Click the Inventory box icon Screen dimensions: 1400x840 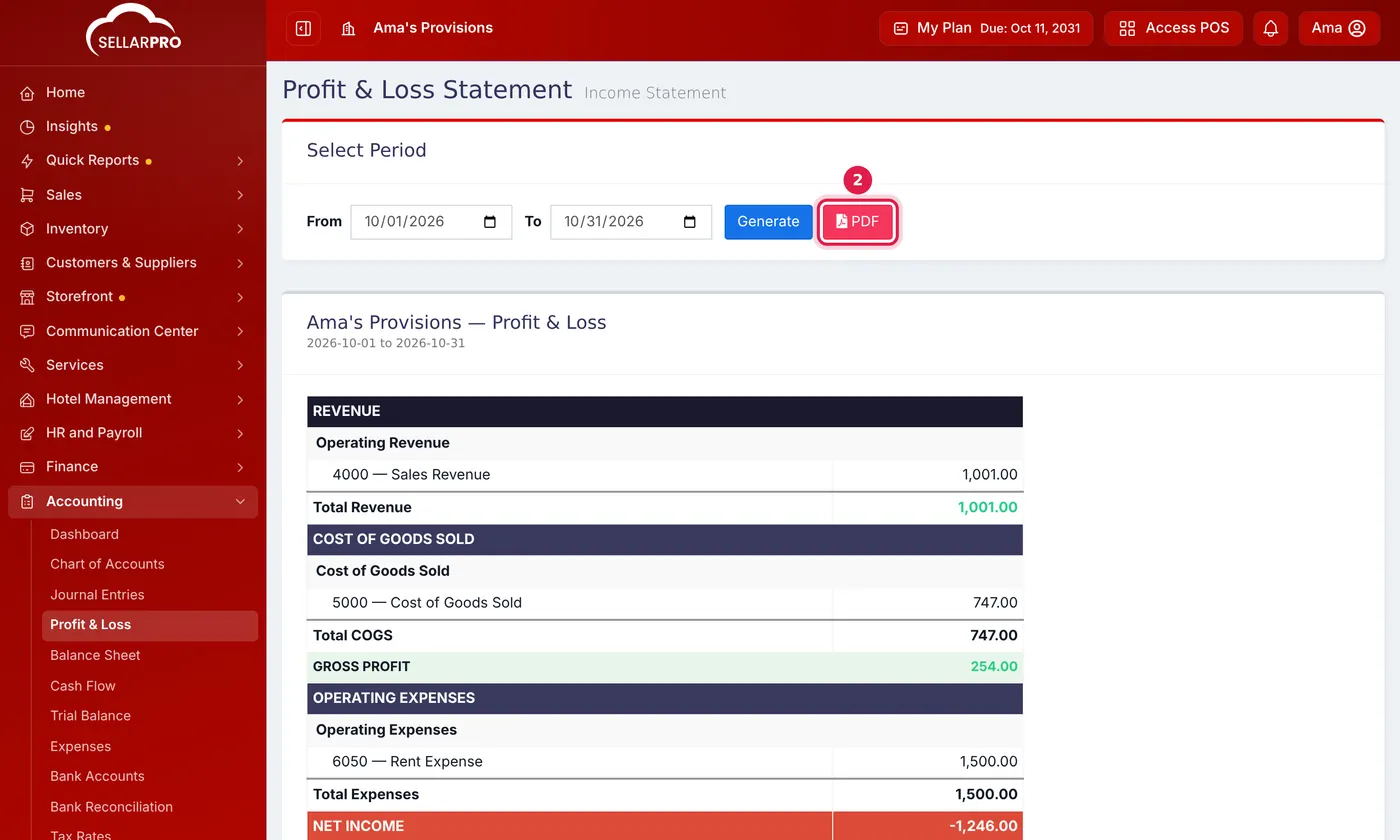point(27,229)
